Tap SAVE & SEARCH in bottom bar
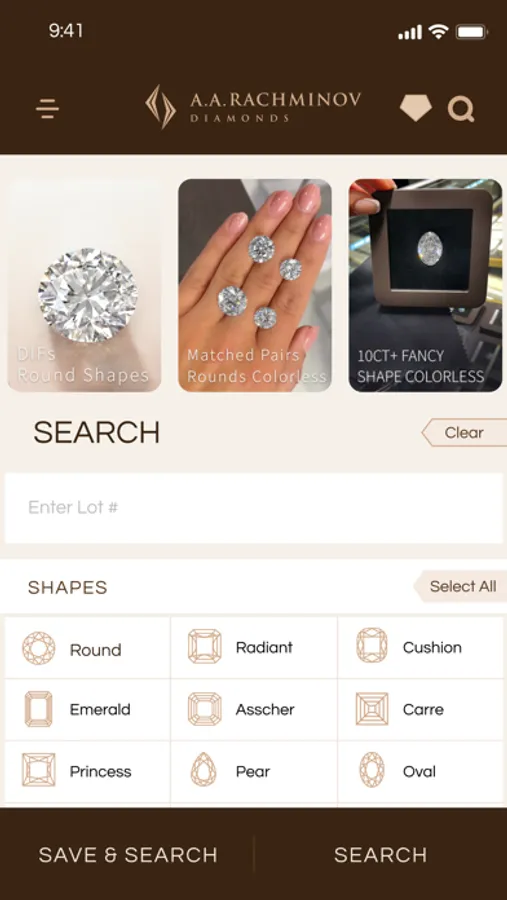Image resolution: width=507 pixels, height=900 pixels. pos(127,855)
